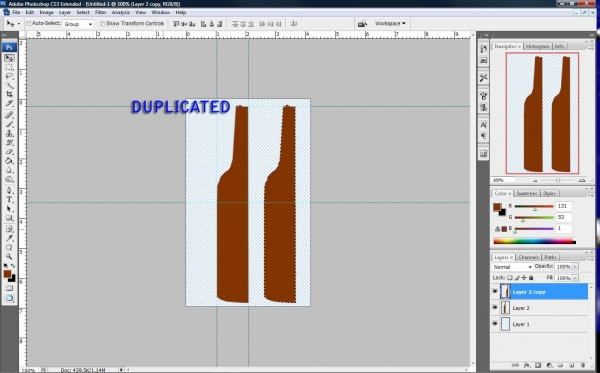600x373 pixels.
Task: Open the Image menu
Action: pos(46,12)
